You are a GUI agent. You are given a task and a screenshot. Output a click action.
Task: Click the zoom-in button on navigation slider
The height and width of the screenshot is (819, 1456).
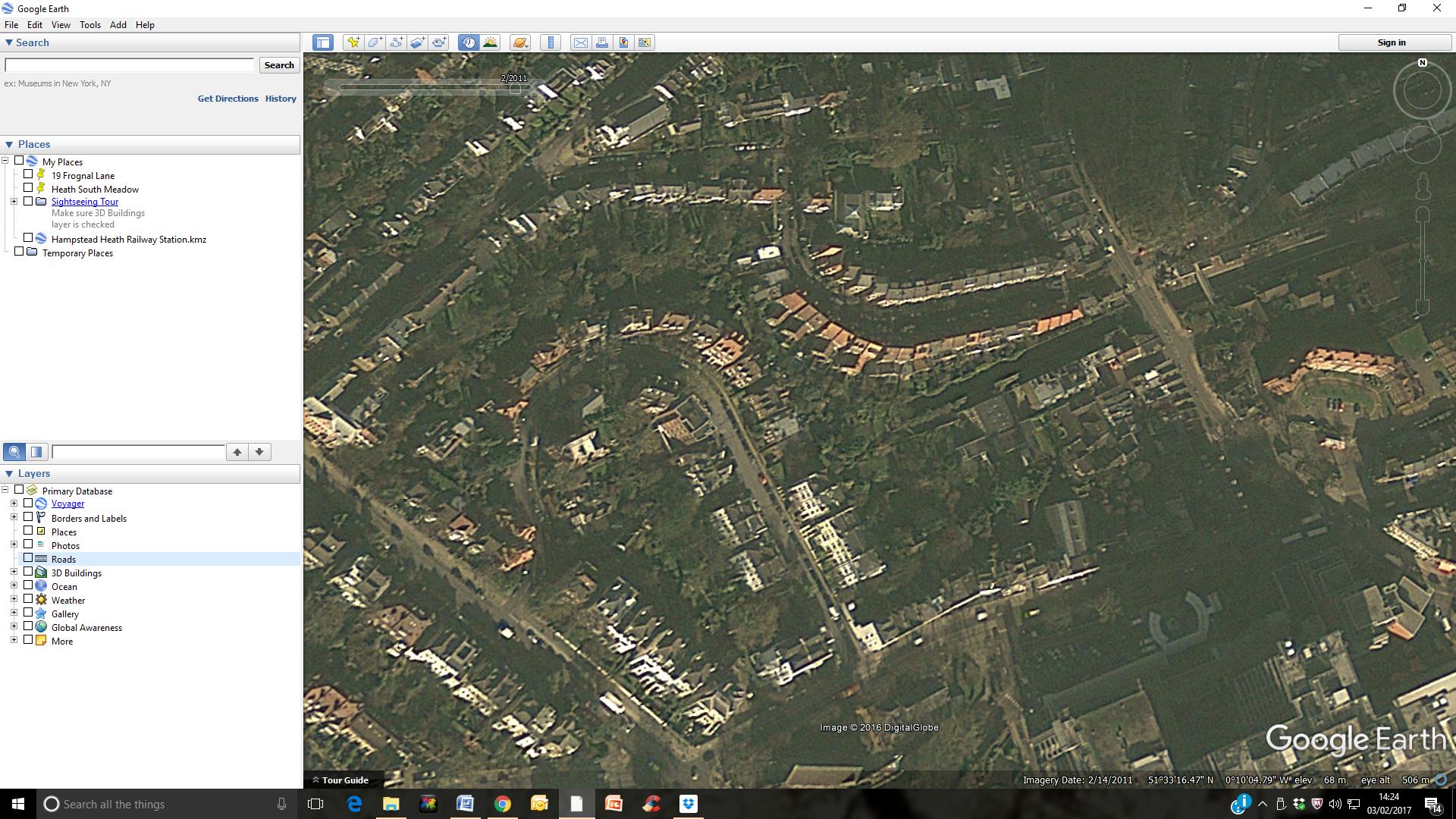[1423, 215]
